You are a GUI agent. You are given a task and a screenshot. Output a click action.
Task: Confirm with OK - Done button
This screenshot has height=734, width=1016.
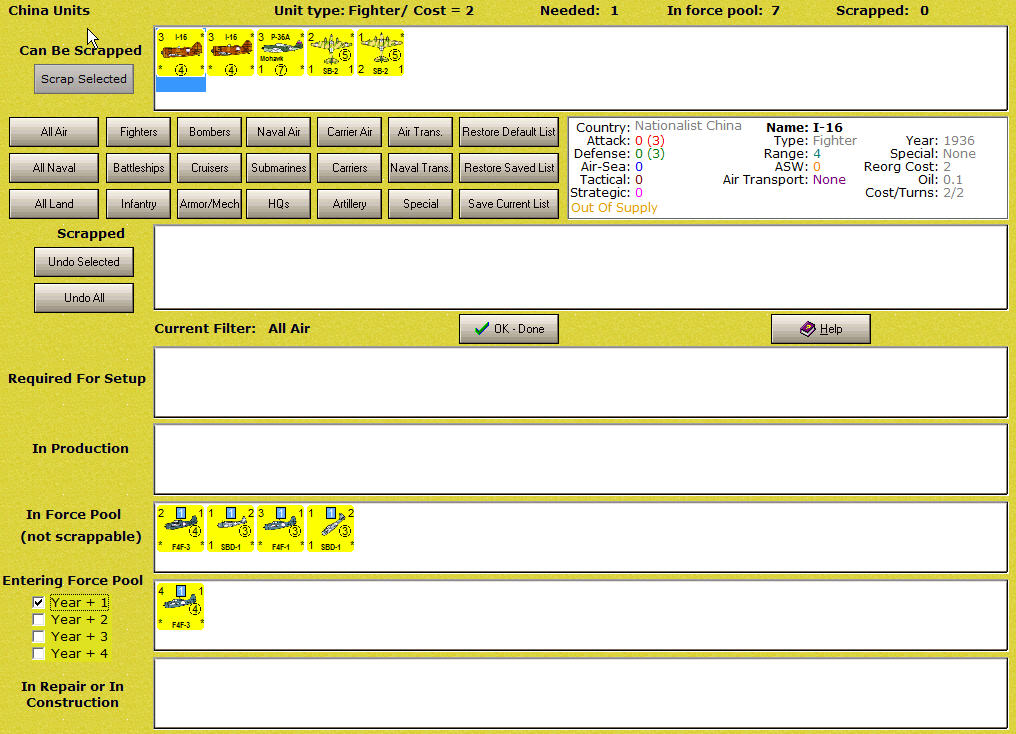point(509,329)
